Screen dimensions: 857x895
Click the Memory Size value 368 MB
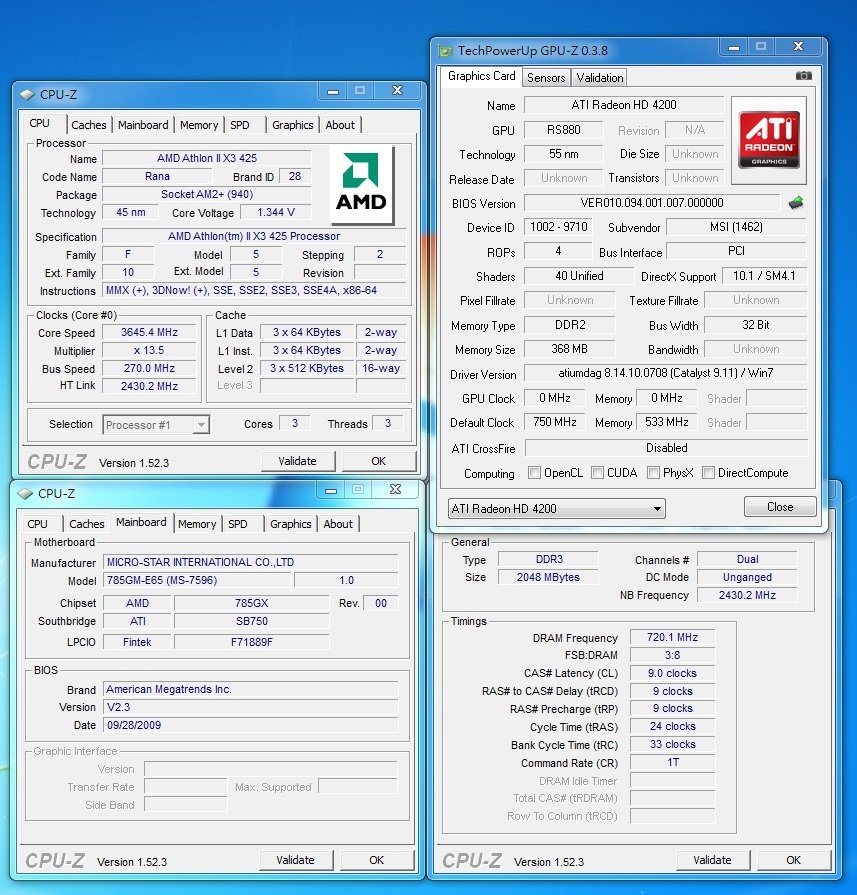click(570, 349)
